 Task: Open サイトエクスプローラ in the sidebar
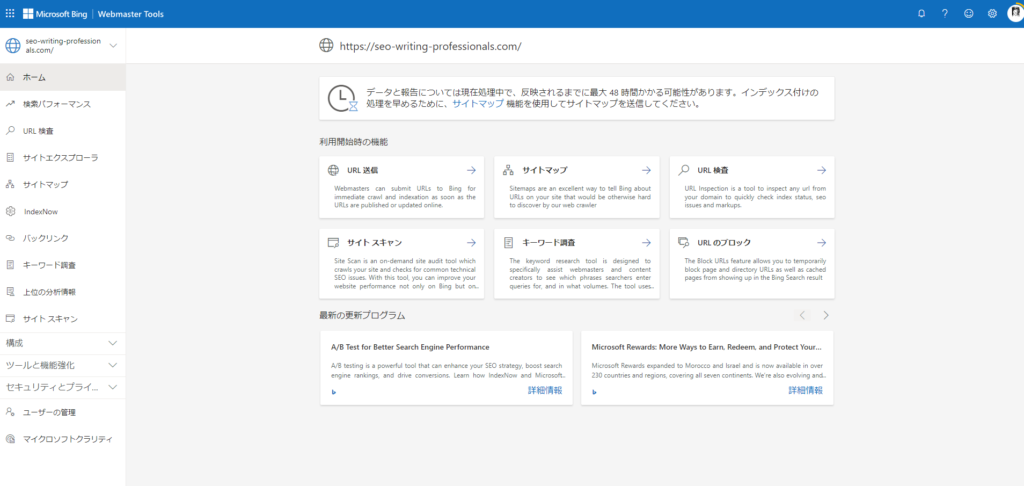click(x=63, y=157)
